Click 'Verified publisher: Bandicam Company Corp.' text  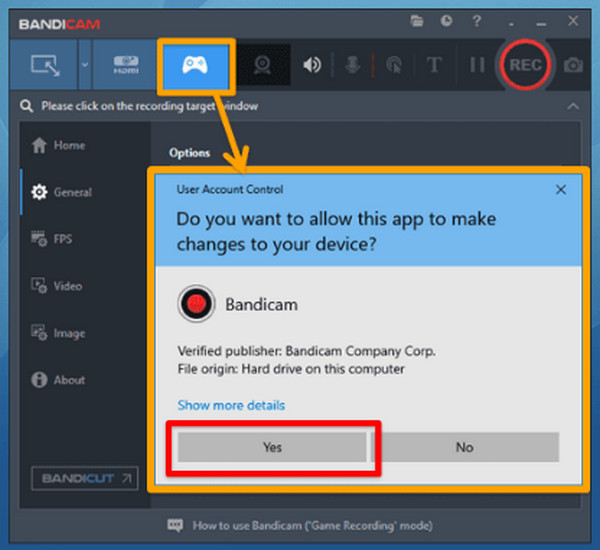(x=307, y=351)
